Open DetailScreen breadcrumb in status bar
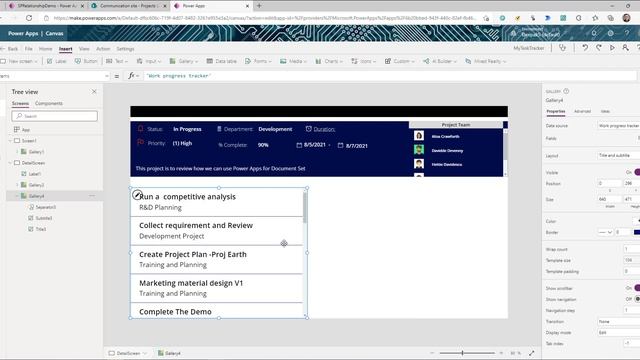This screenshot has height=360, width=640. (128, 353)
